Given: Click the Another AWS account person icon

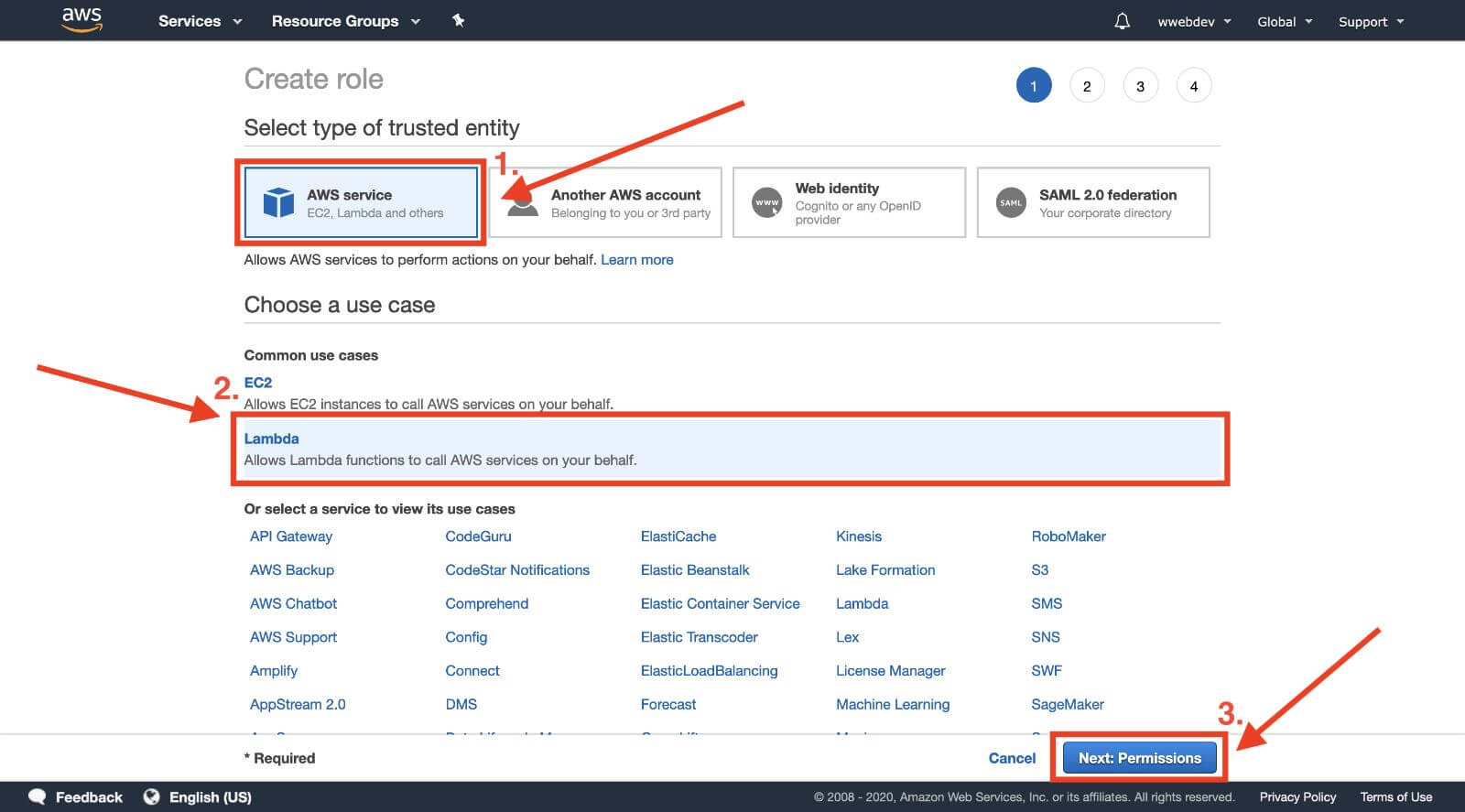Looking at the screenshot, I should click(523, 202).
